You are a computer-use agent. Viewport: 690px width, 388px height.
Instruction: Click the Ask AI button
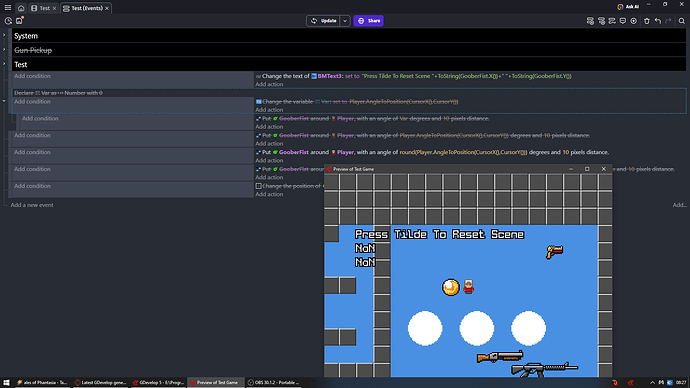coord(628,7)
